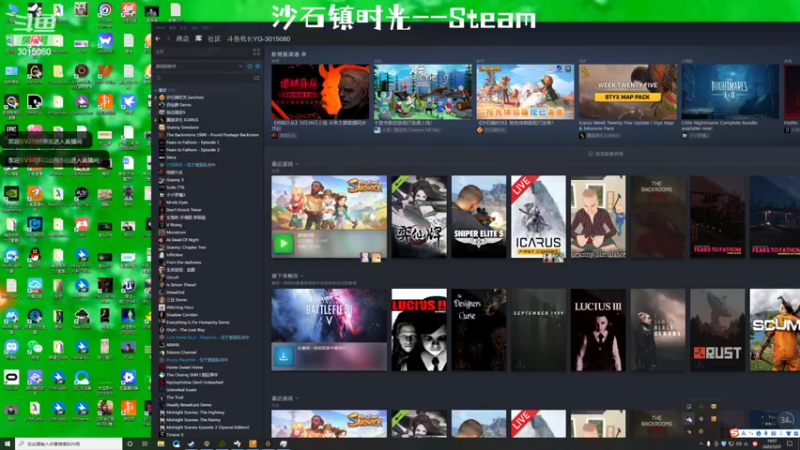Viewport: 800px width, 450px height.
Task: Select Fears to Fathom - Episode 2
Action: click(x=193, y=150)
